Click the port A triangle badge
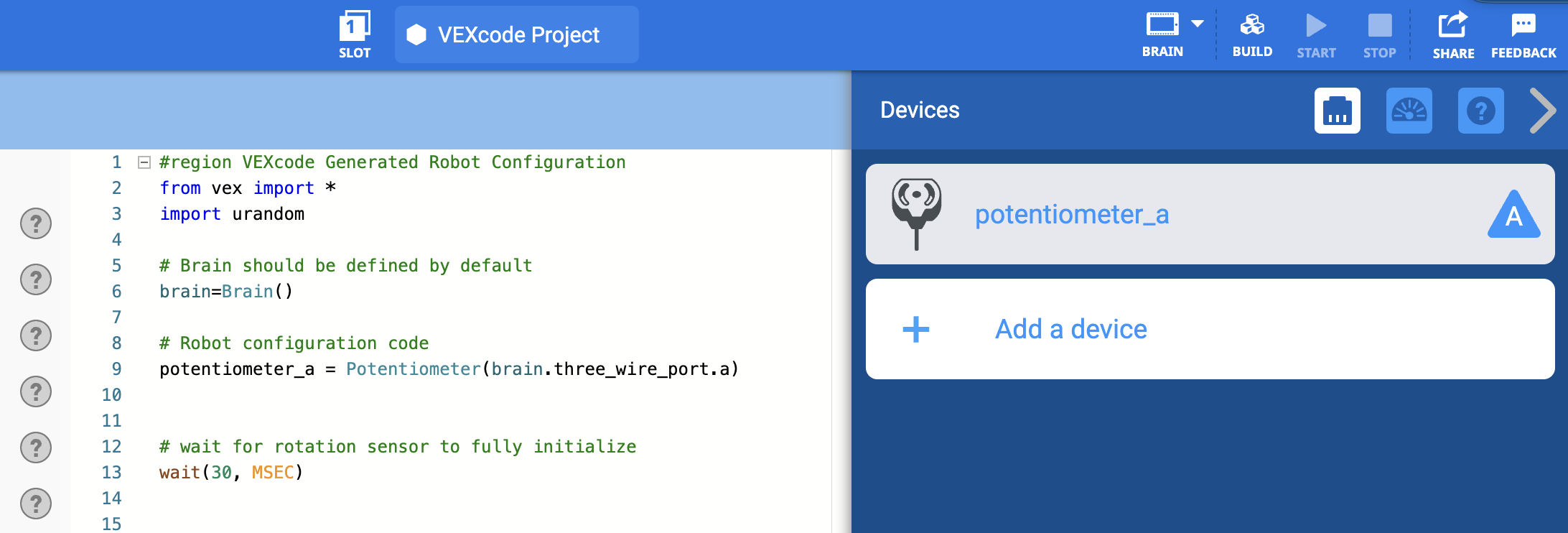Image resolution: width=1568 pixels, height=533 pixels. pyautogui.click(x=1514, y=215)
